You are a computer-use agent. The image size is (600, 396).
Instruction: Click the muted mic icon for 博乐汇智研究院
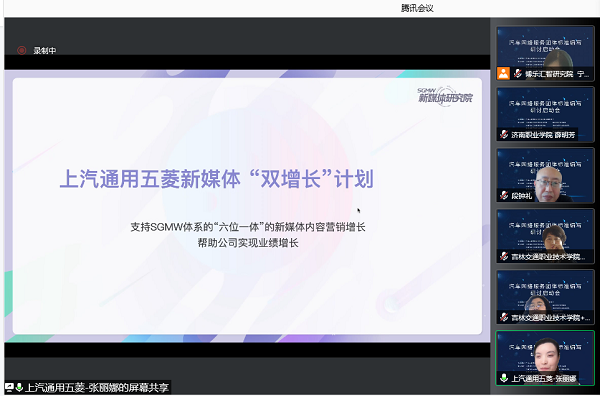click(518, 73)
